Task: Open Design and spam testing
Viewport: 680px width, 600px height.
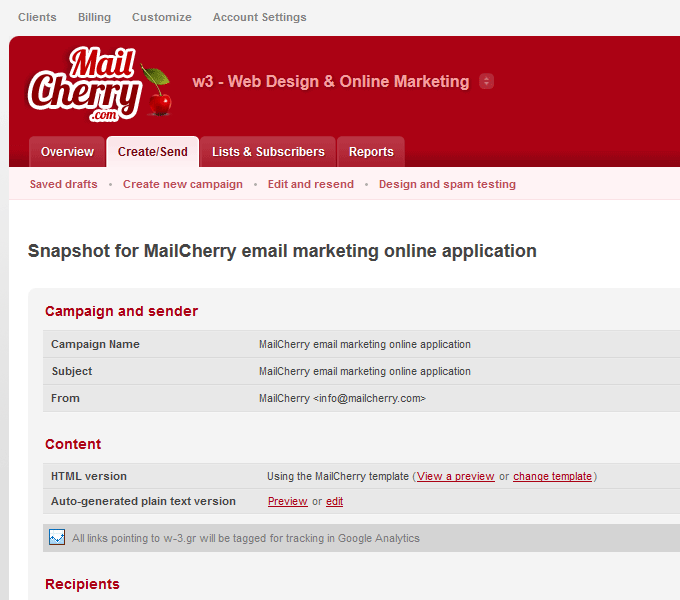Action: [447, 184]
